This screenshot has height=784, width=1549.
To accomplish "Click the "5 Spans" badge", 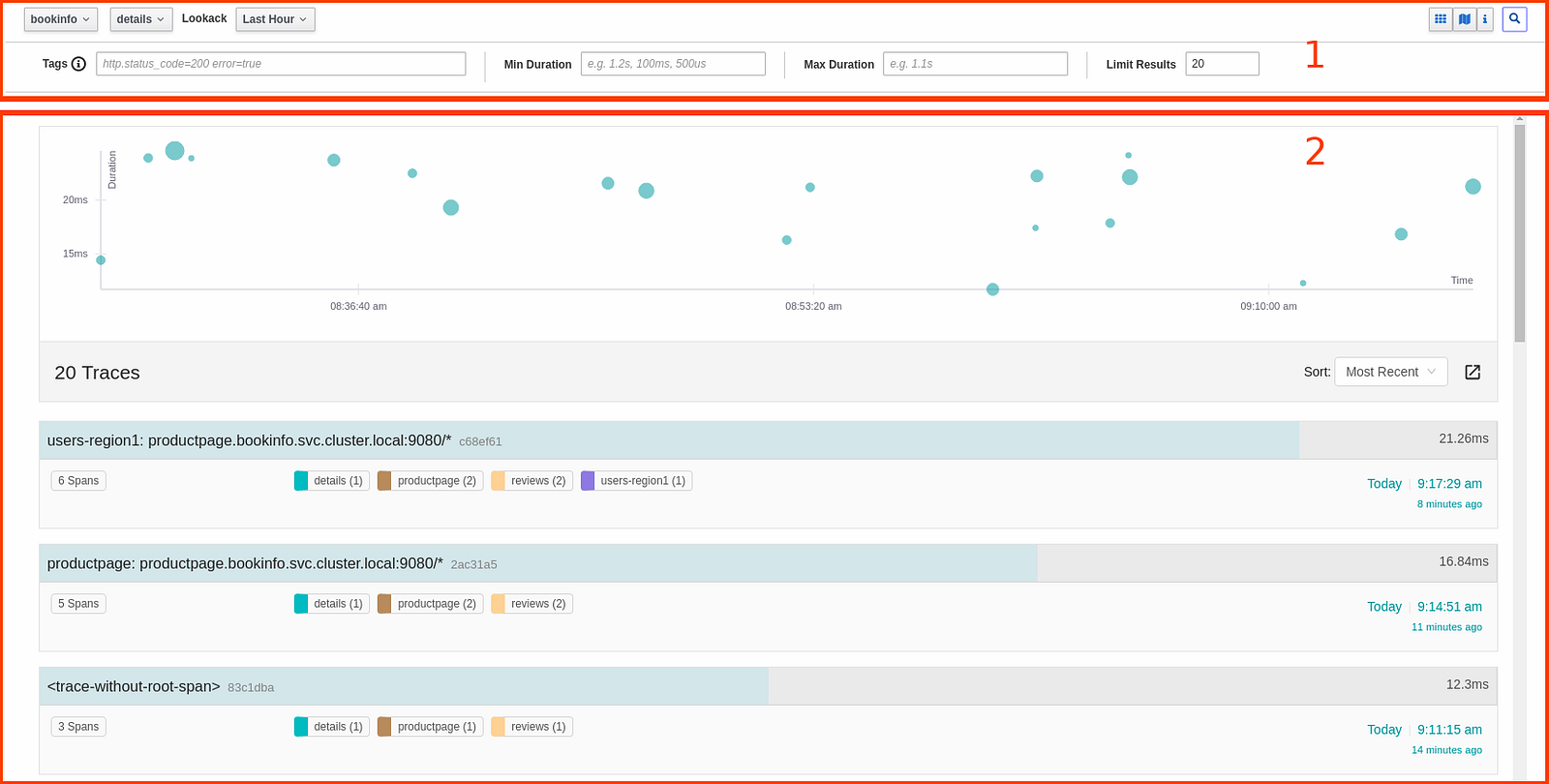I will click(78, 604).
